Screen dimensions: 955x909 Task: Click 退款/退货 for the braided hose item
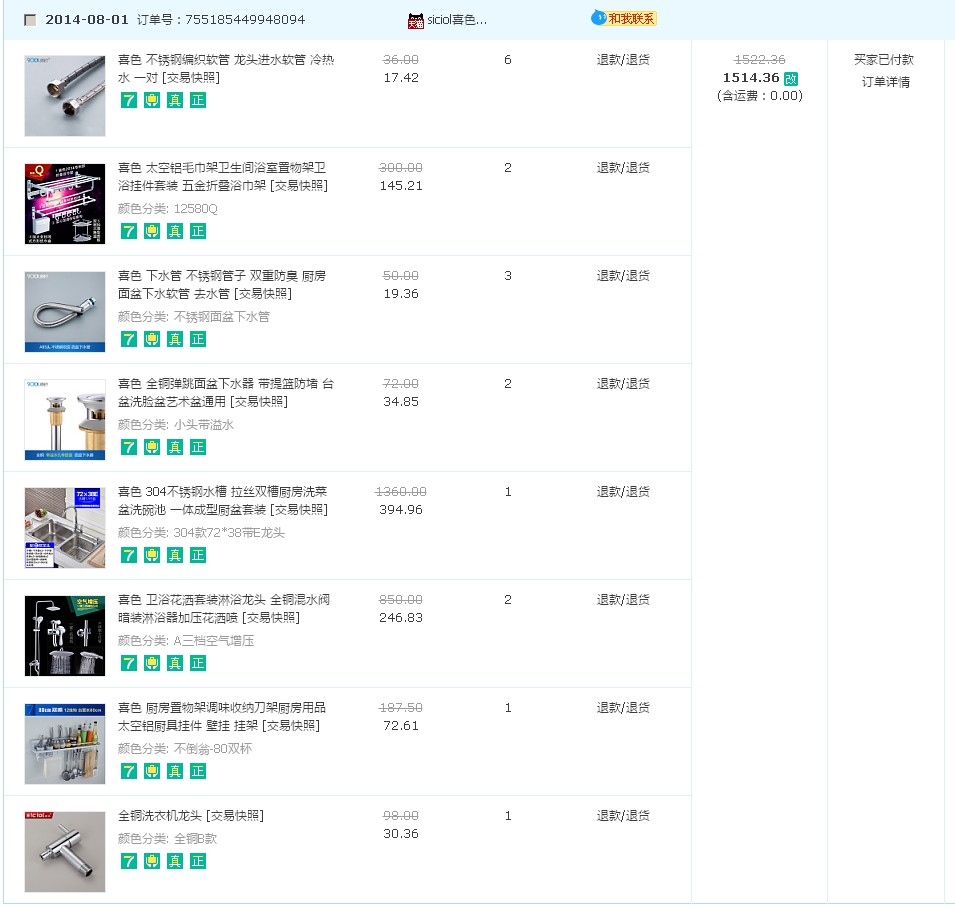tap(623, 60)
